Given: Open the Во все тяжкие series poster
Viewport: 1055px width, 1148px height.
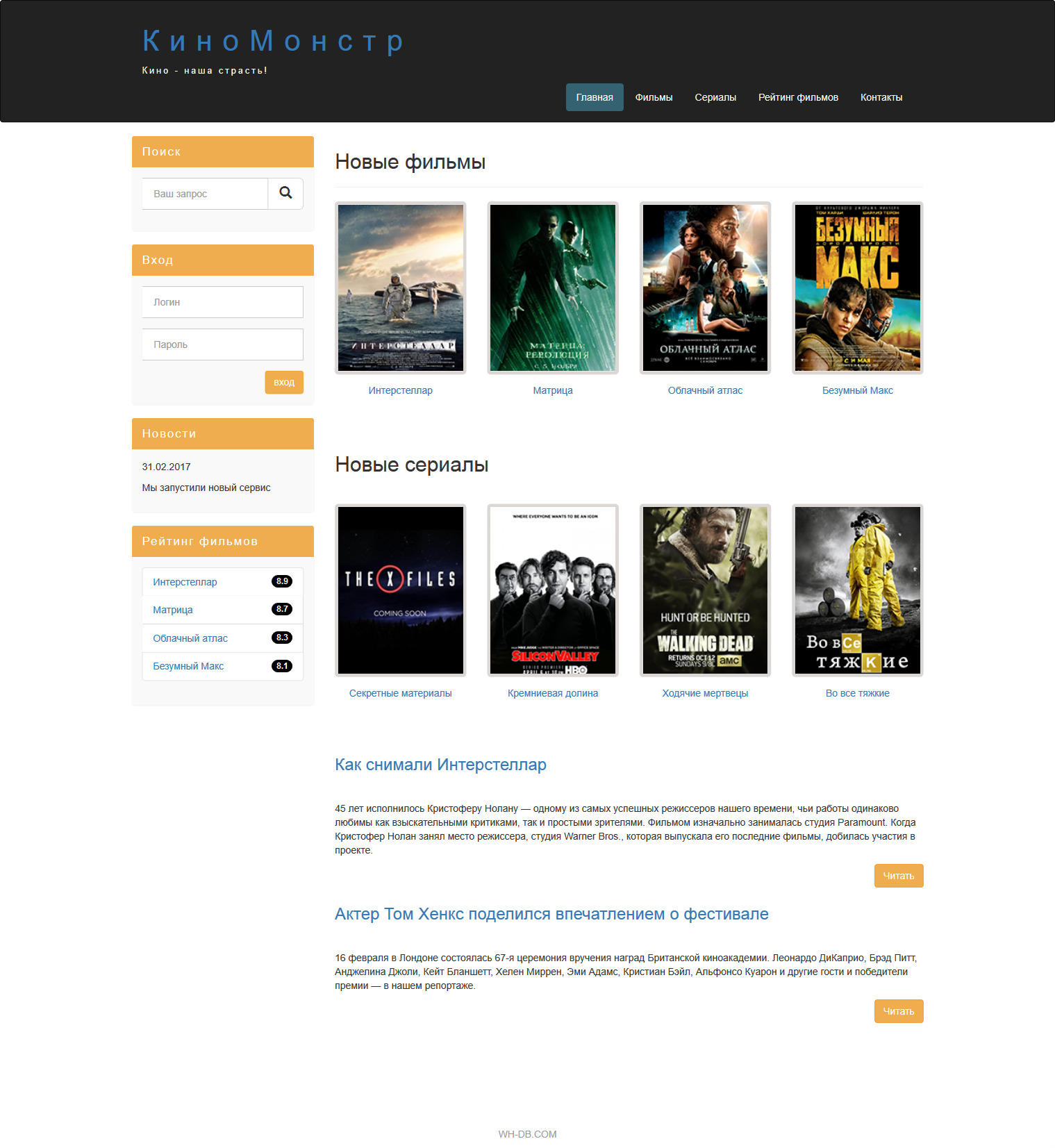Looking at the screenshot, I should [x=858, y=590].
